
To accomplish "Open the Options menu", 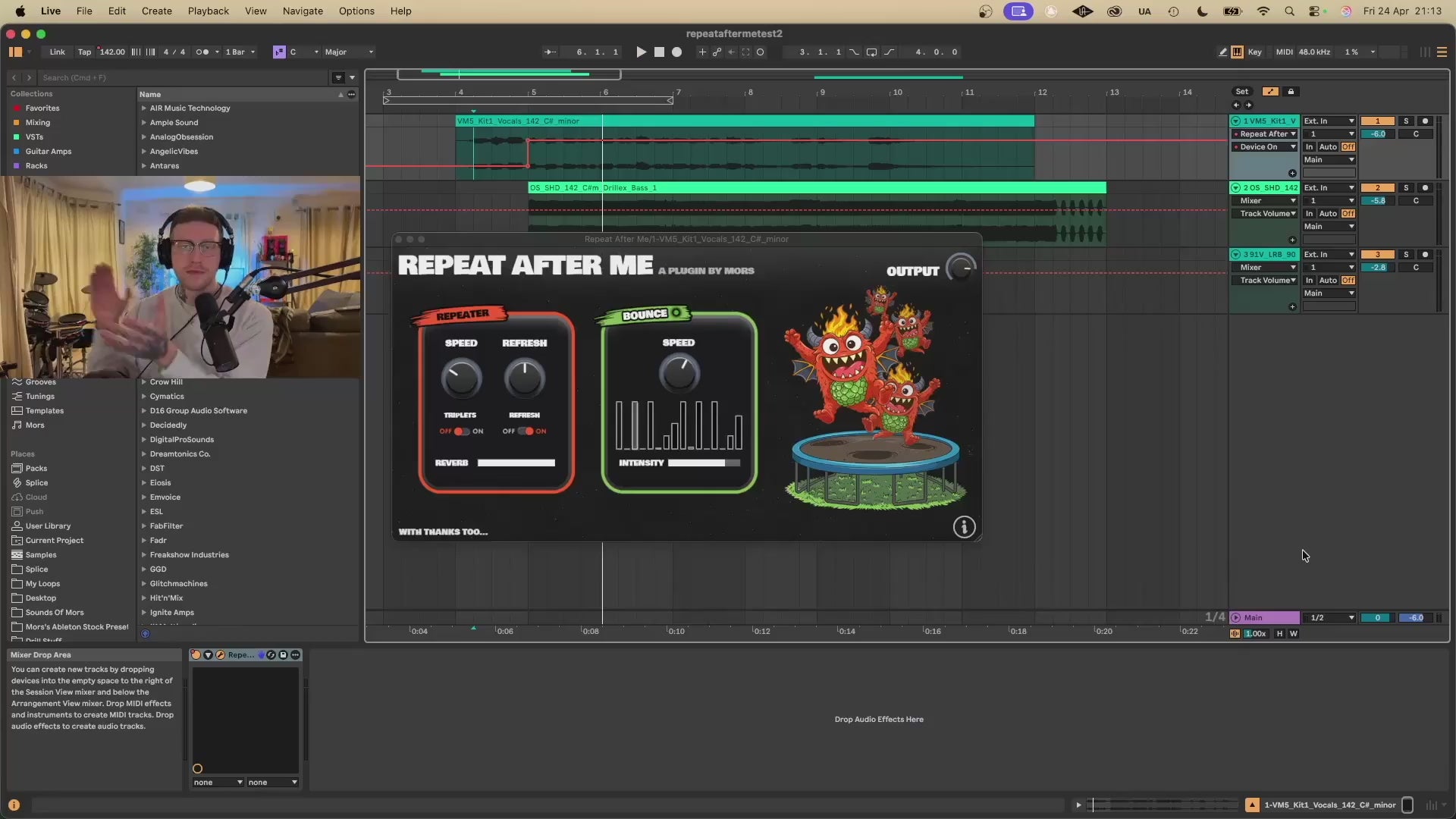I will [x=356, y=11].
